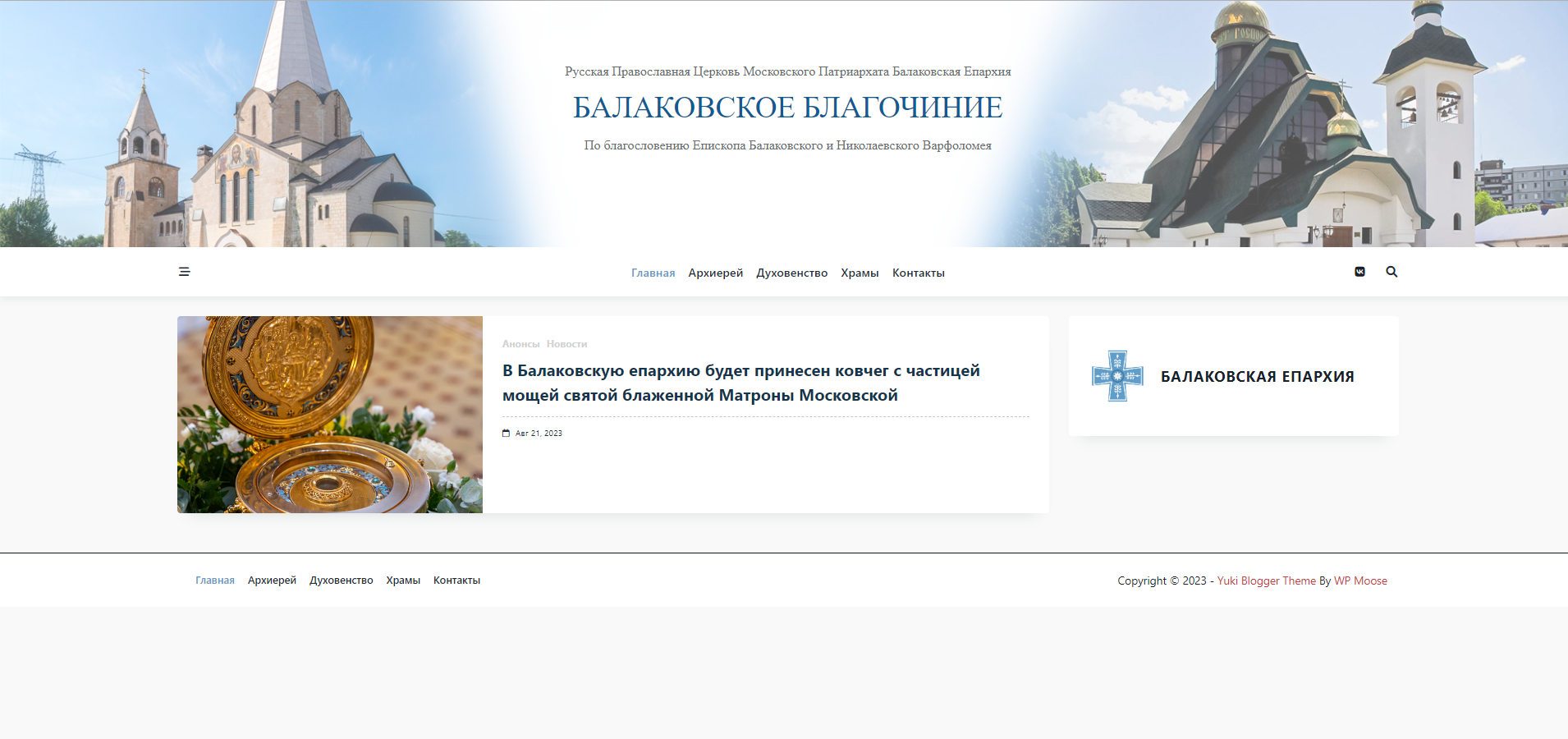Image resolution: width=1568 pixels, height=739 pixels.
Task: Open Архиерей in the top navigation
Action: [715, 273]
